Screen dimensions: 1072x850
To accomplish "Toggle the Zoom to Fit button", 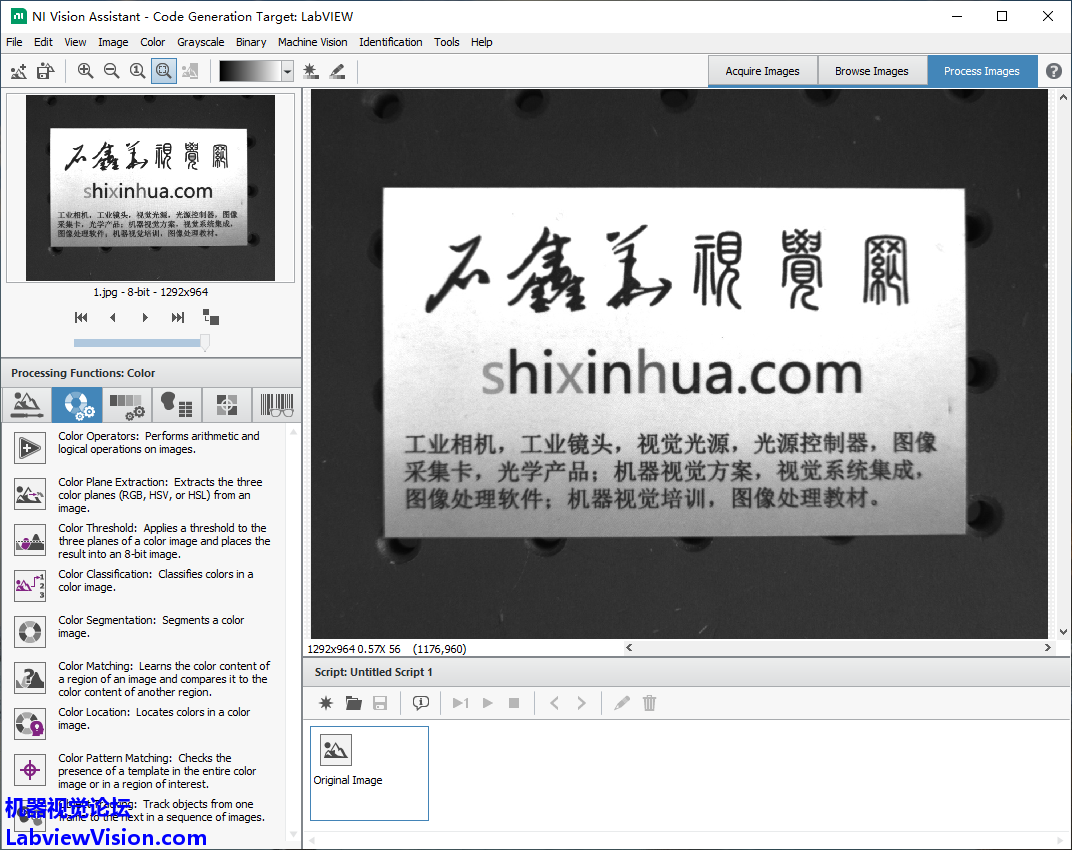I will [x=163, y=71].
